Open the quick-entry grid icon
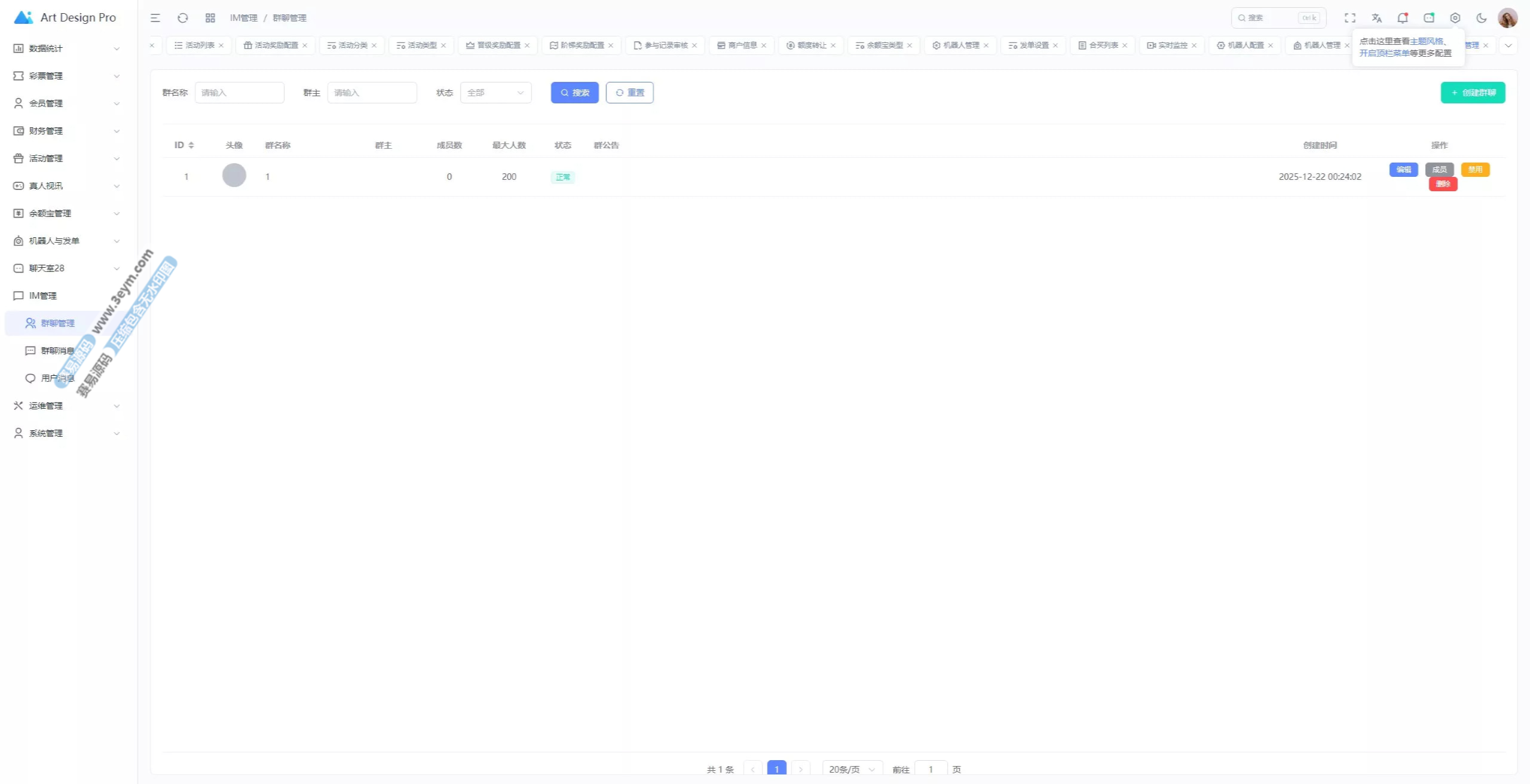 (x=210, y=18)
